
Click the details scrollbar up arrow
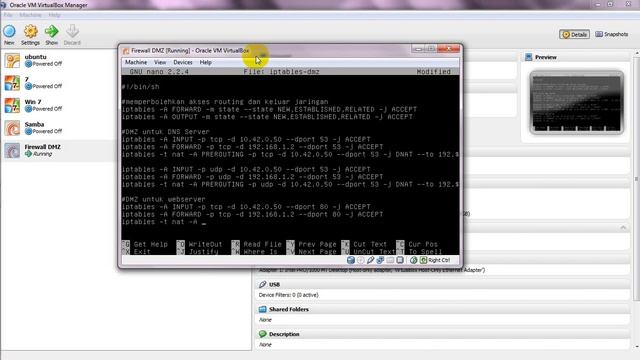(x=637, y=54)
